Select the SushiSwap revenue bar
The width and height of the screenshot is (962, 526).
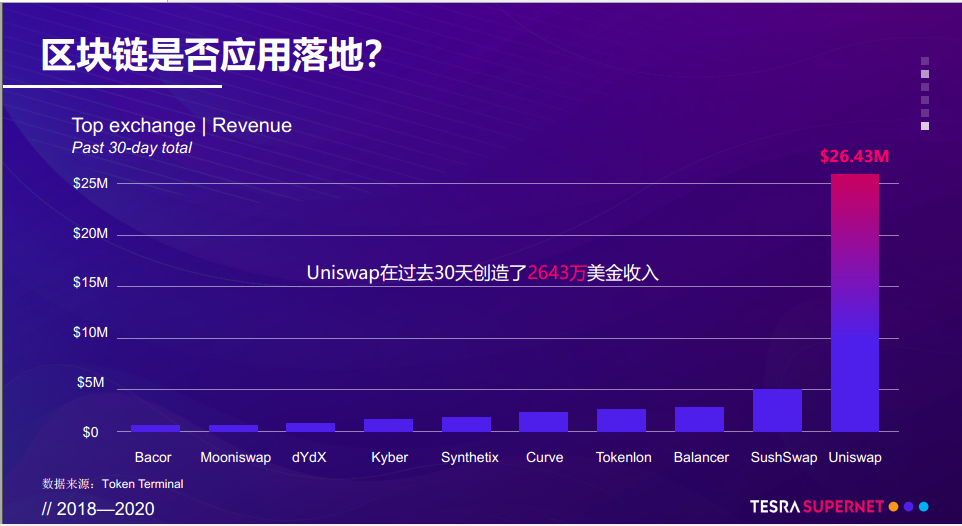(x=777, y=410)
